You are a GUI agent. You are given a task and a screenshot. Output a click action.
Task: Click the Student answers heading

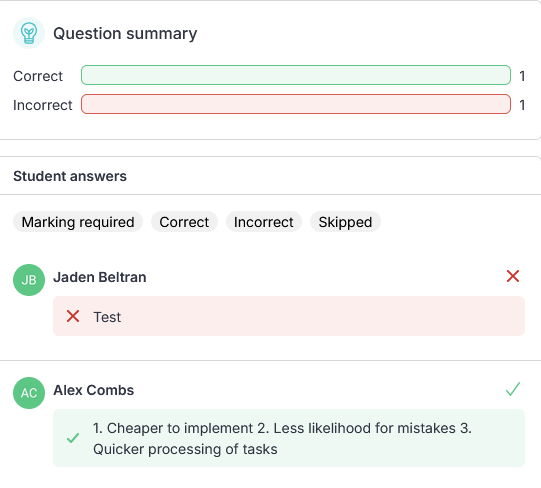70,176
